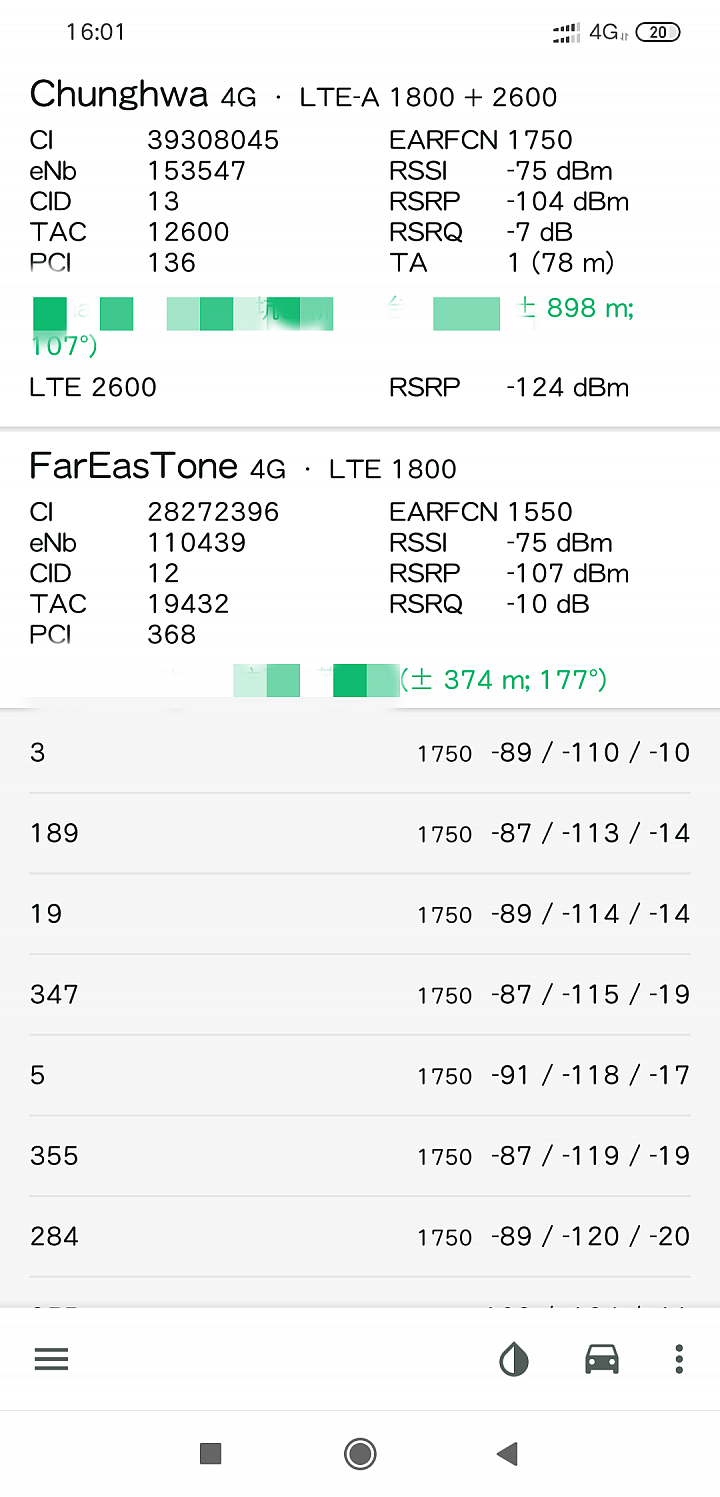Open the Chunghwa 4G cell card
Image resolution: width=720 pixels, height=1497 pixels.
click(x=360, y=200)
